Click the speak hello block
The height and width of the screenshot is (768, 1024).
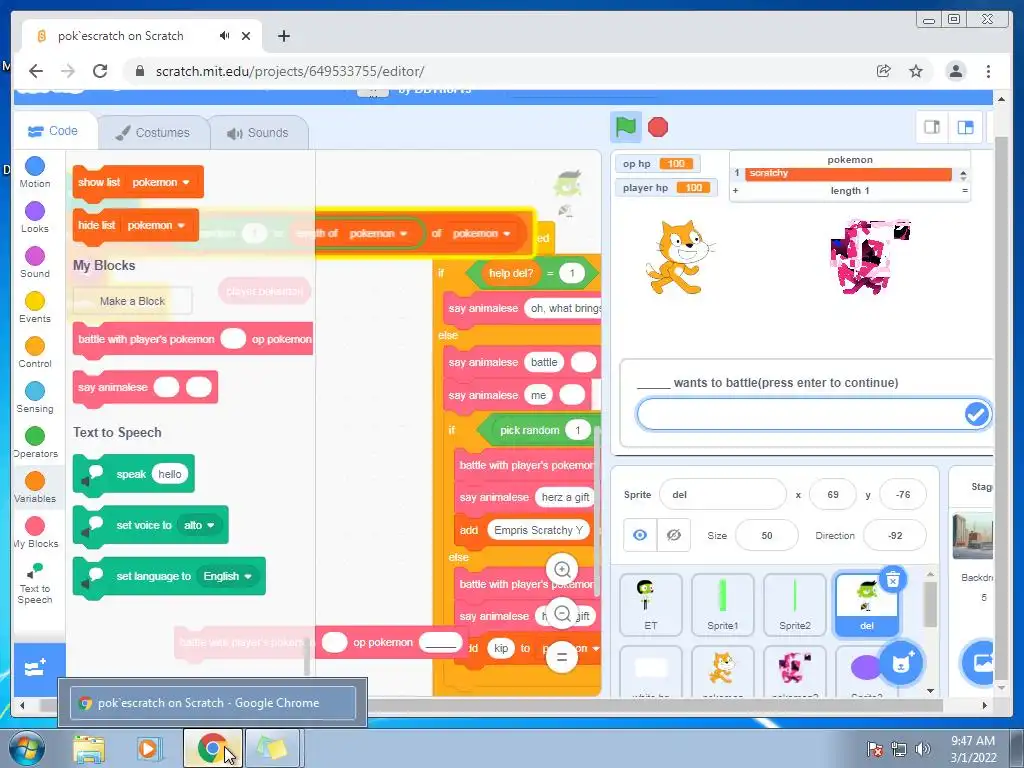click(134, 474)
